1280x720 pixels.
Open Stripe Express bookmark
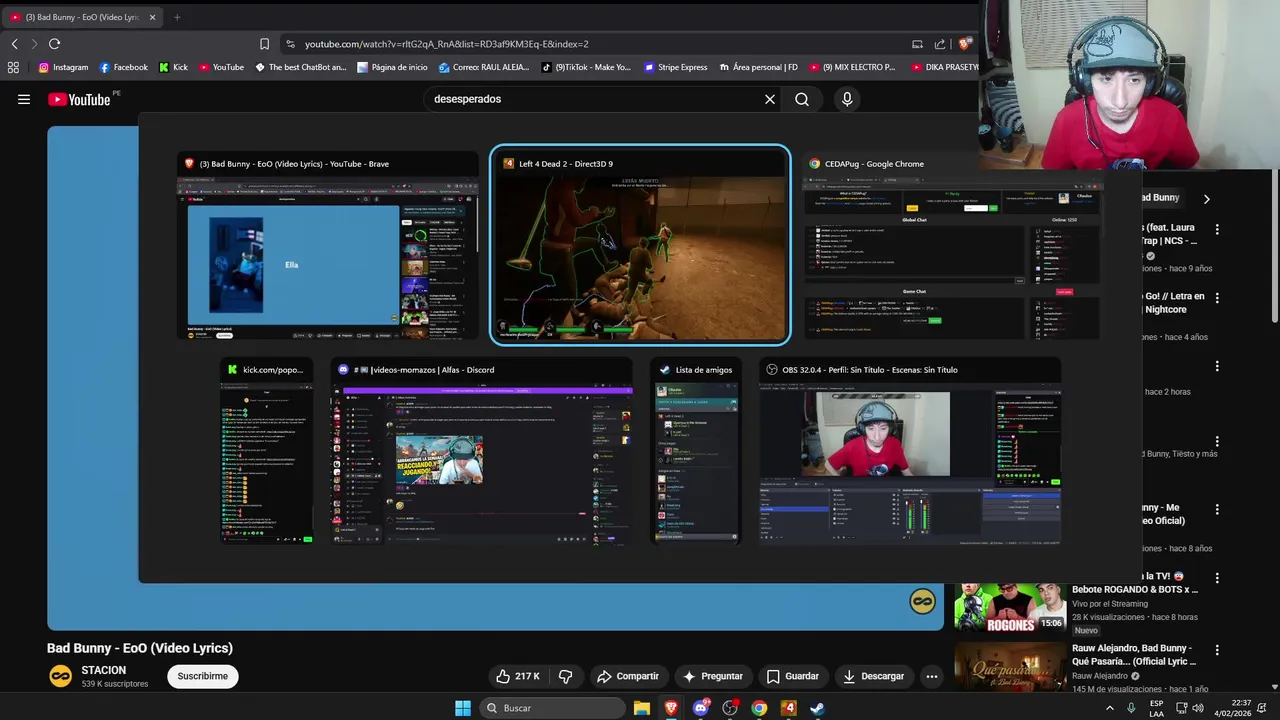coord(675,67)
